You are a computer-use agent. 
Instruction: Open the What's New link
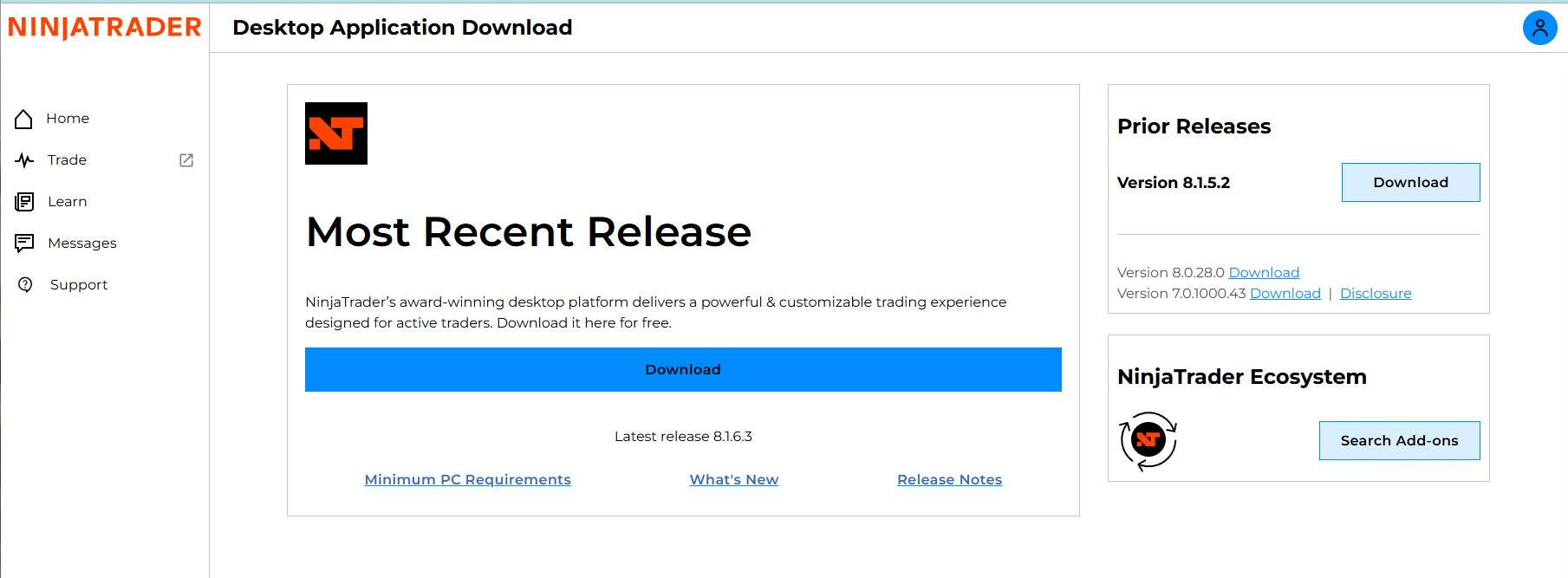pyautogui.click(x=733, y=480)
